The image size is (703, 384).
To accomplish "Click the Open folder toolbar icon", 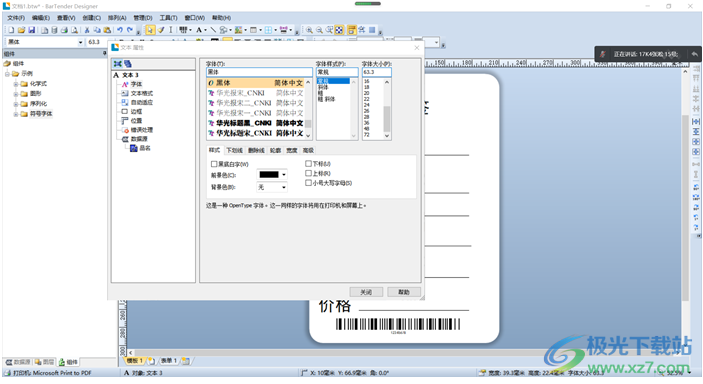I will 21,30.
